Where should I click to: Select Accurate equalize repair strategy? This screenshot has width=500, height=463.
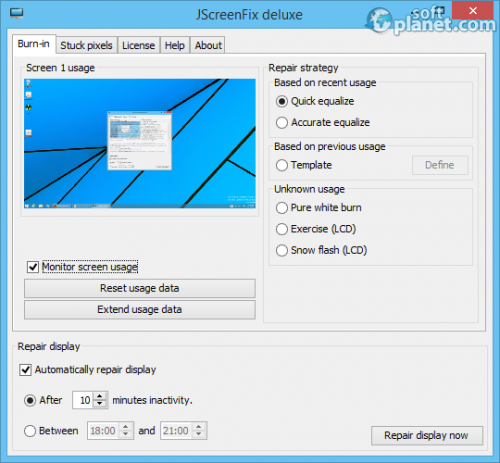coord(282,123)
